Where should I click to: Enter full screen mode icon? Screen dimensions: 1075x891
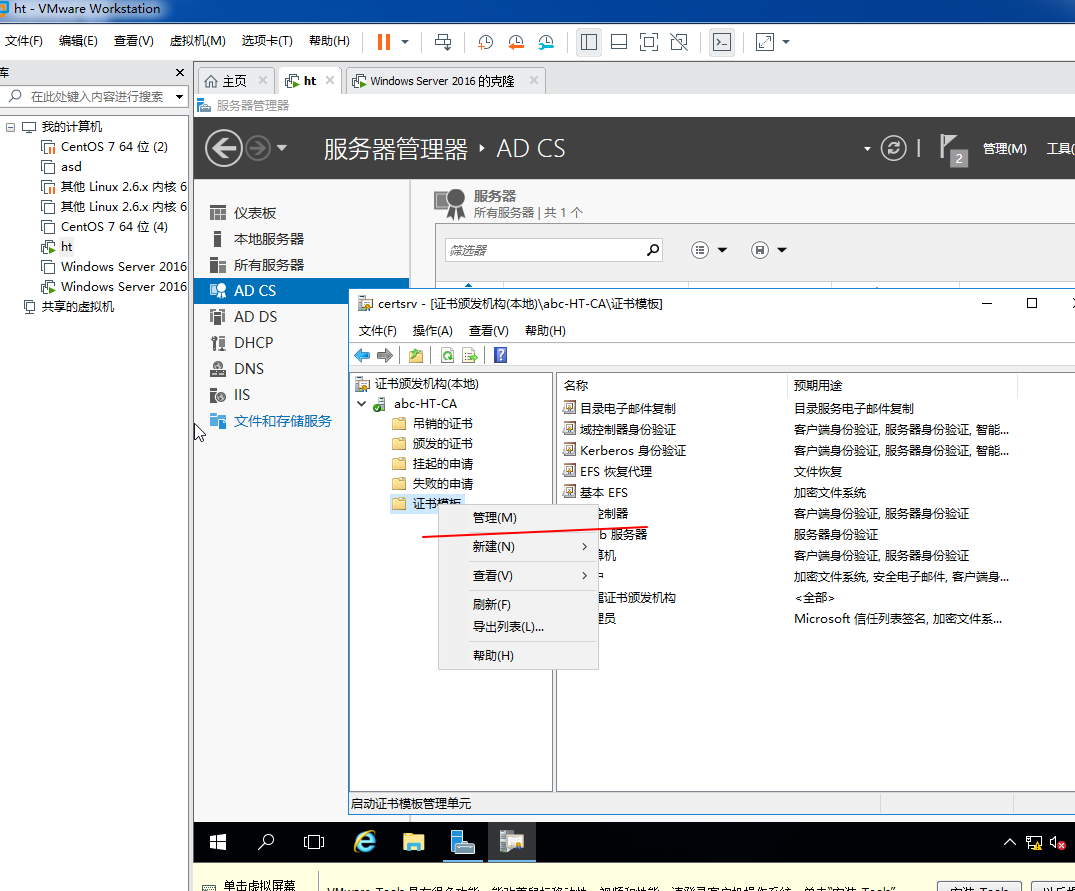649,42
